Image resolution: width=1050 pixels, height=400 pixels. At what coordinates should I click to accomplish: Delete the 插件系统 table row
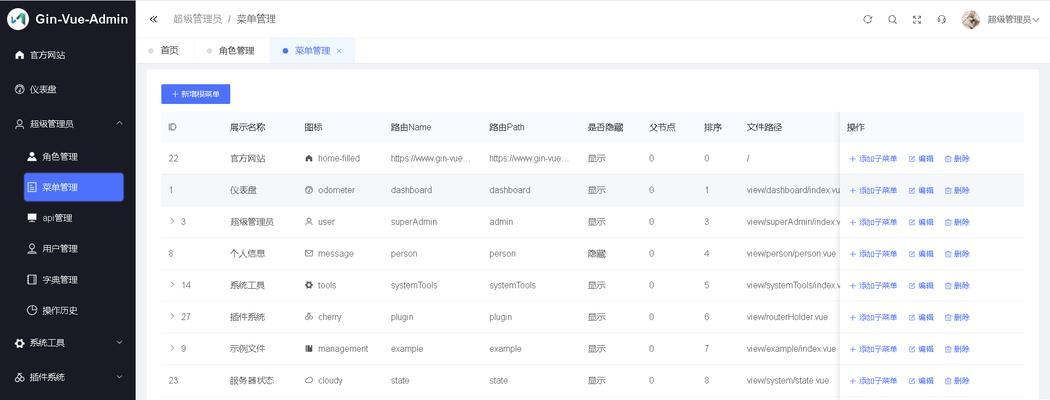[x=957, y=317]
